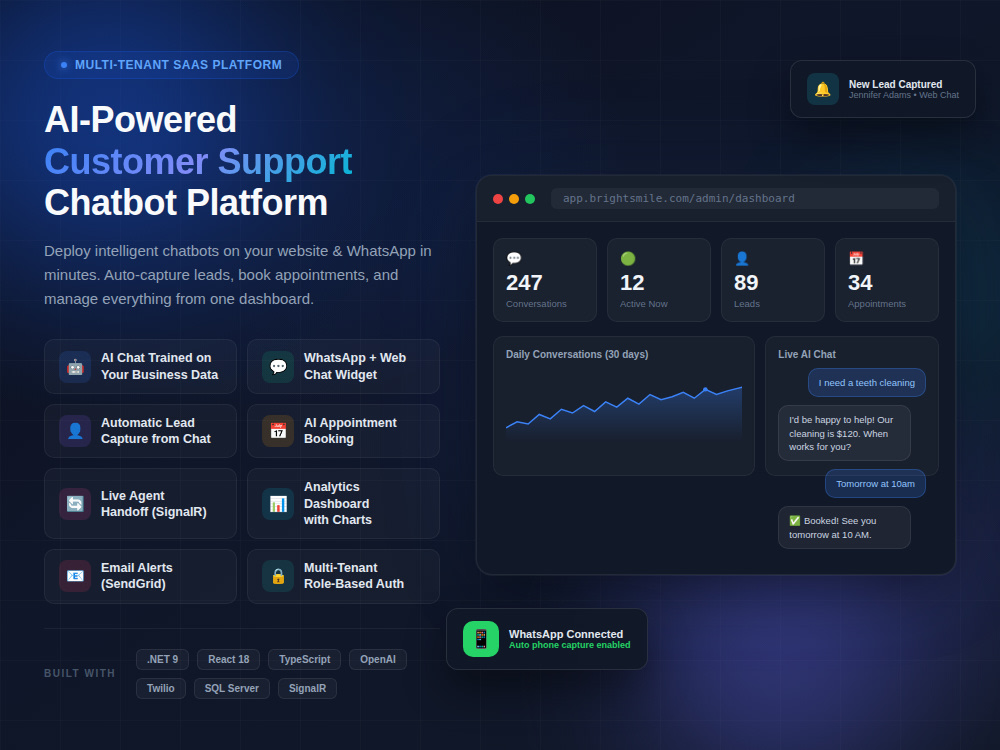The image size is (1000, 750).
Task: Click the 'Chatbot Platform' headline line
Action: 186,203
